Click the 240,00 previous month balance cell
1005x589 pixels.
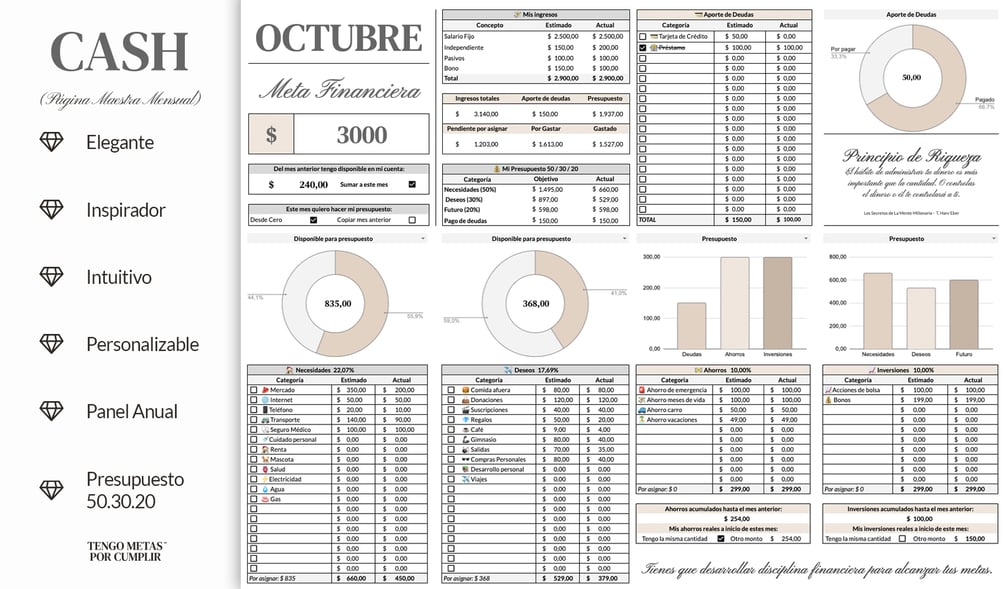pos(313,185)
